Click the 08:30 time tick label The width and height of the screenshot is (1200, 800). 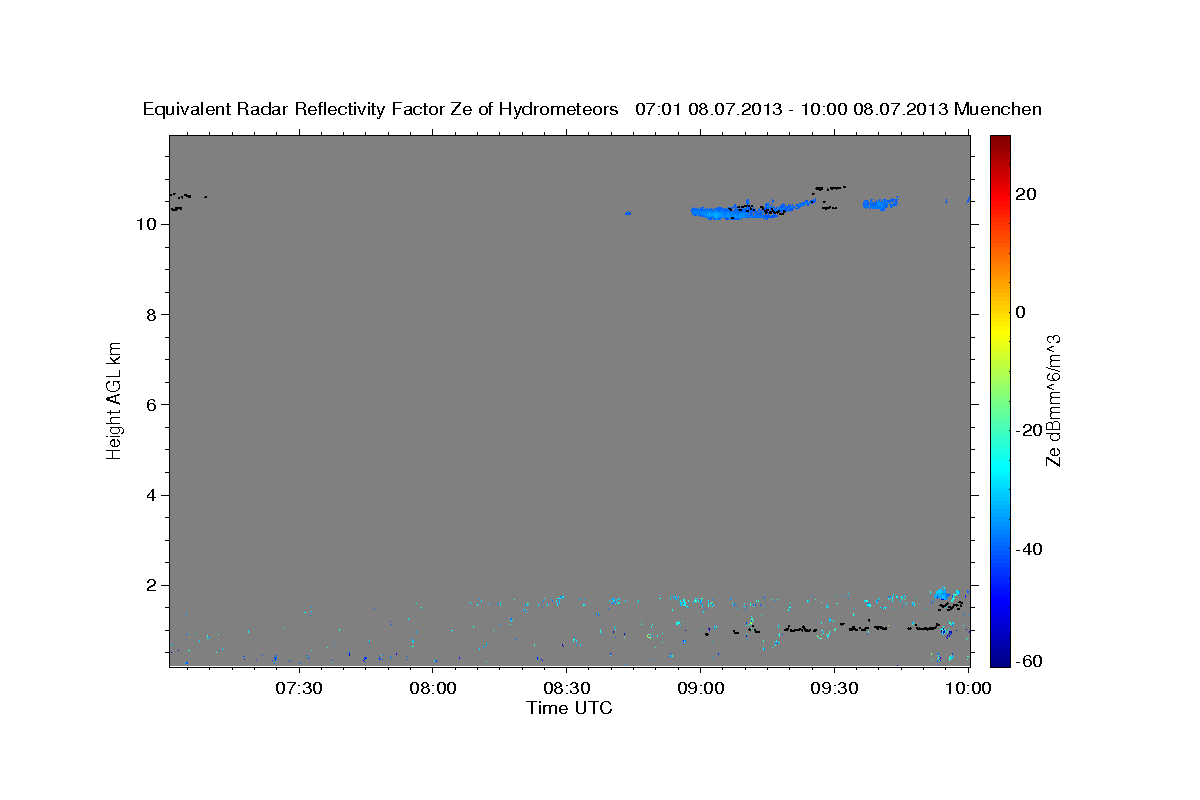click(567, 688)
